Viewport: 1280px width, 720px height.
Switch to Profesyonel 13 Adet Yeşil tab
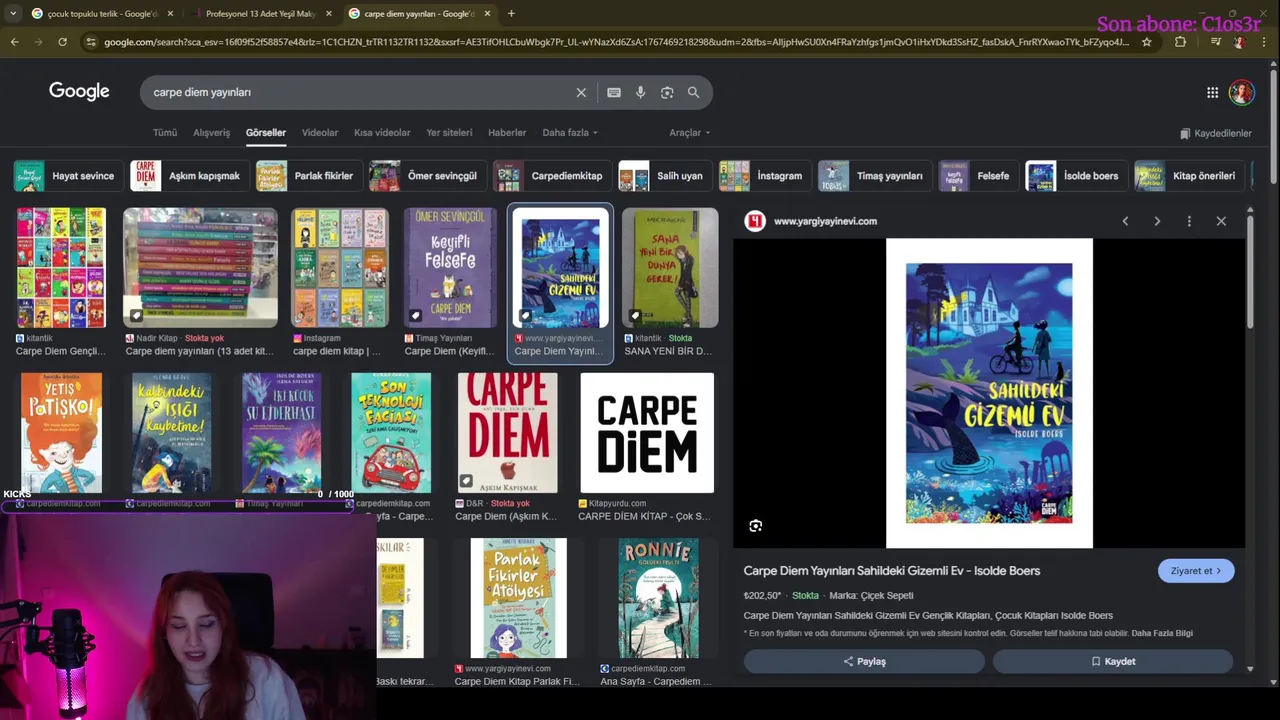tap(260, 14)
